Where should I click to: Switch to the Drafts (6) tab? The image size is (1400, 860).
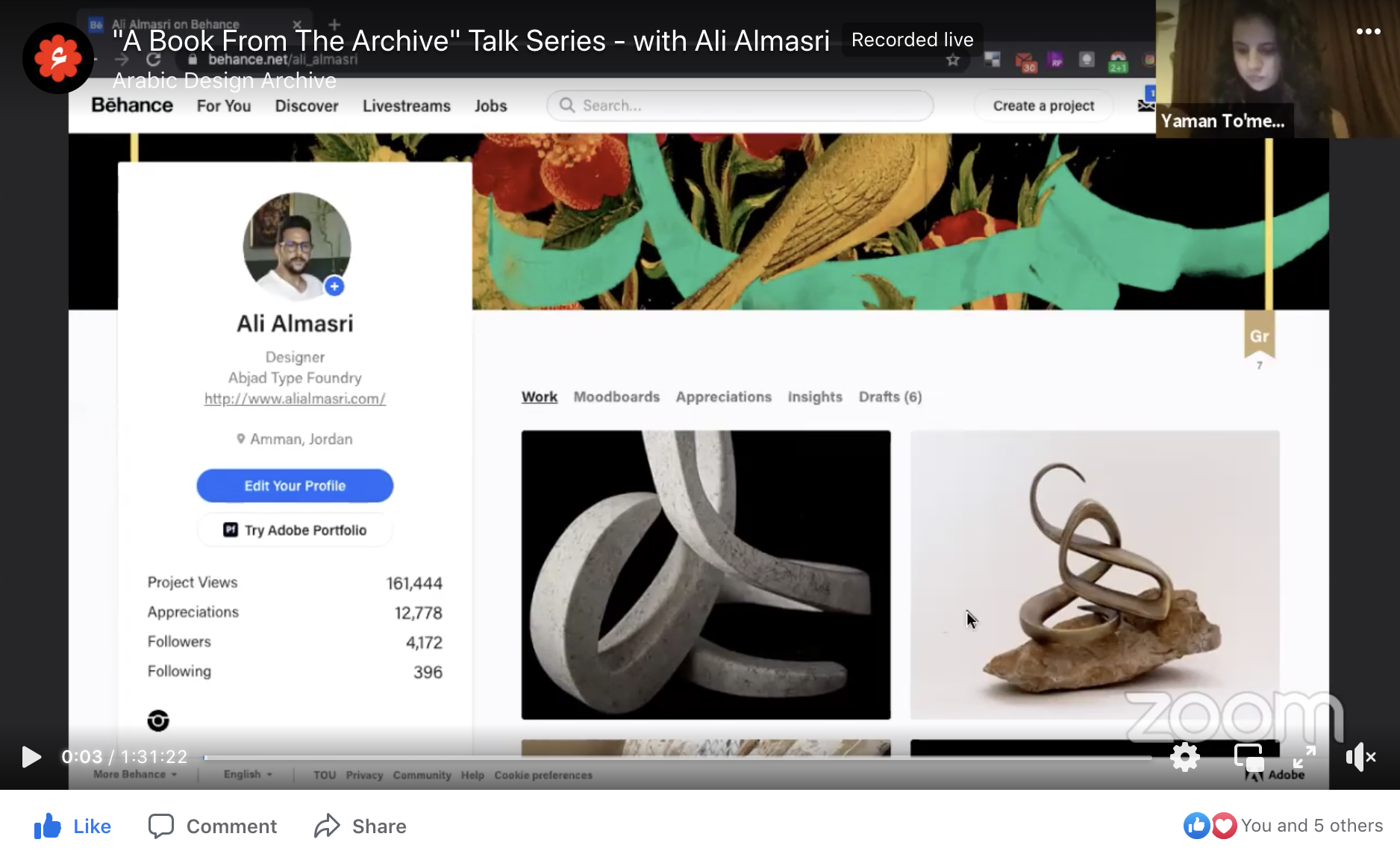point(890,397)
